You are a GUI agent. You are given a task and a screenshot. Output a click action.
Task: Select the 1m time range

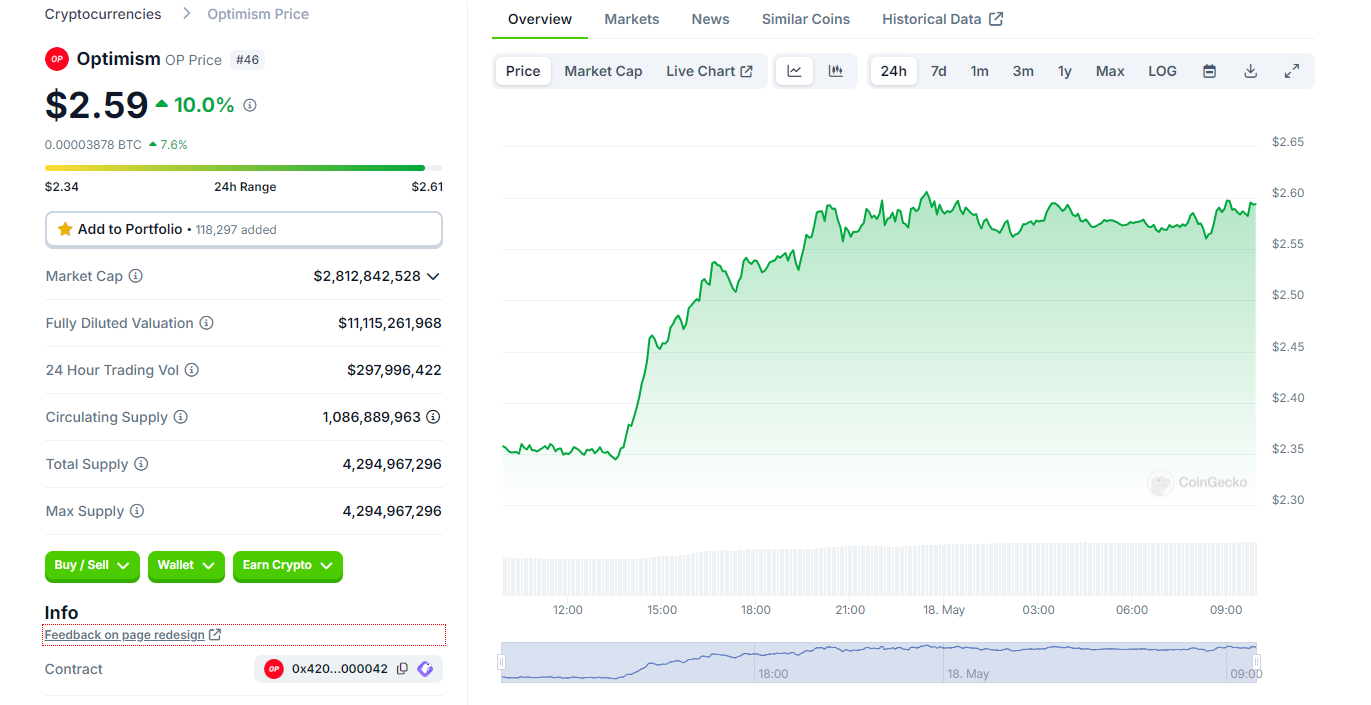pyautogui.click(x=980, y=71)
